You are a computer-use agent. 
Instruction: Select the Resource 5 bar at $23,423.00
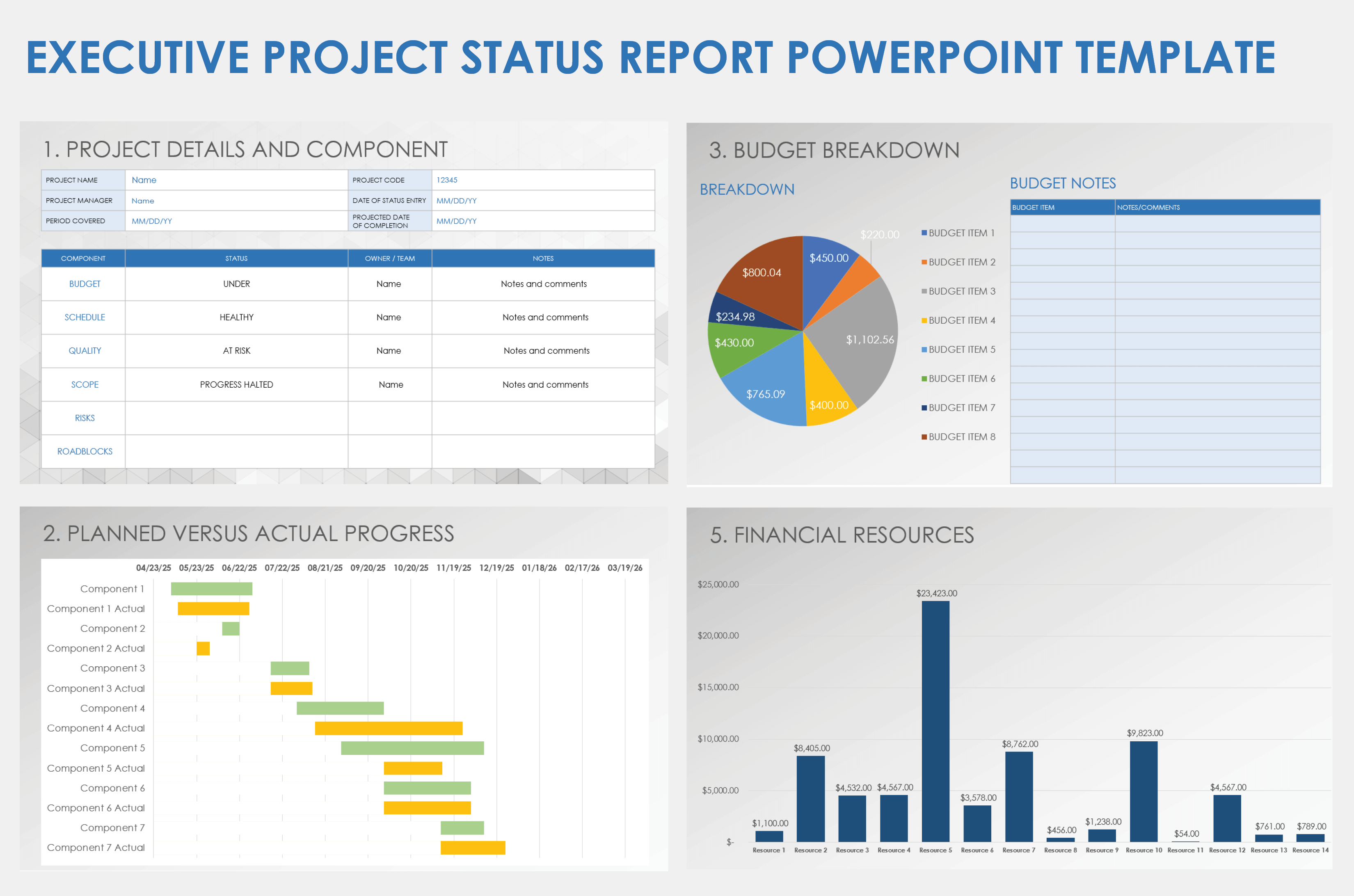click(x=935, y=722)
